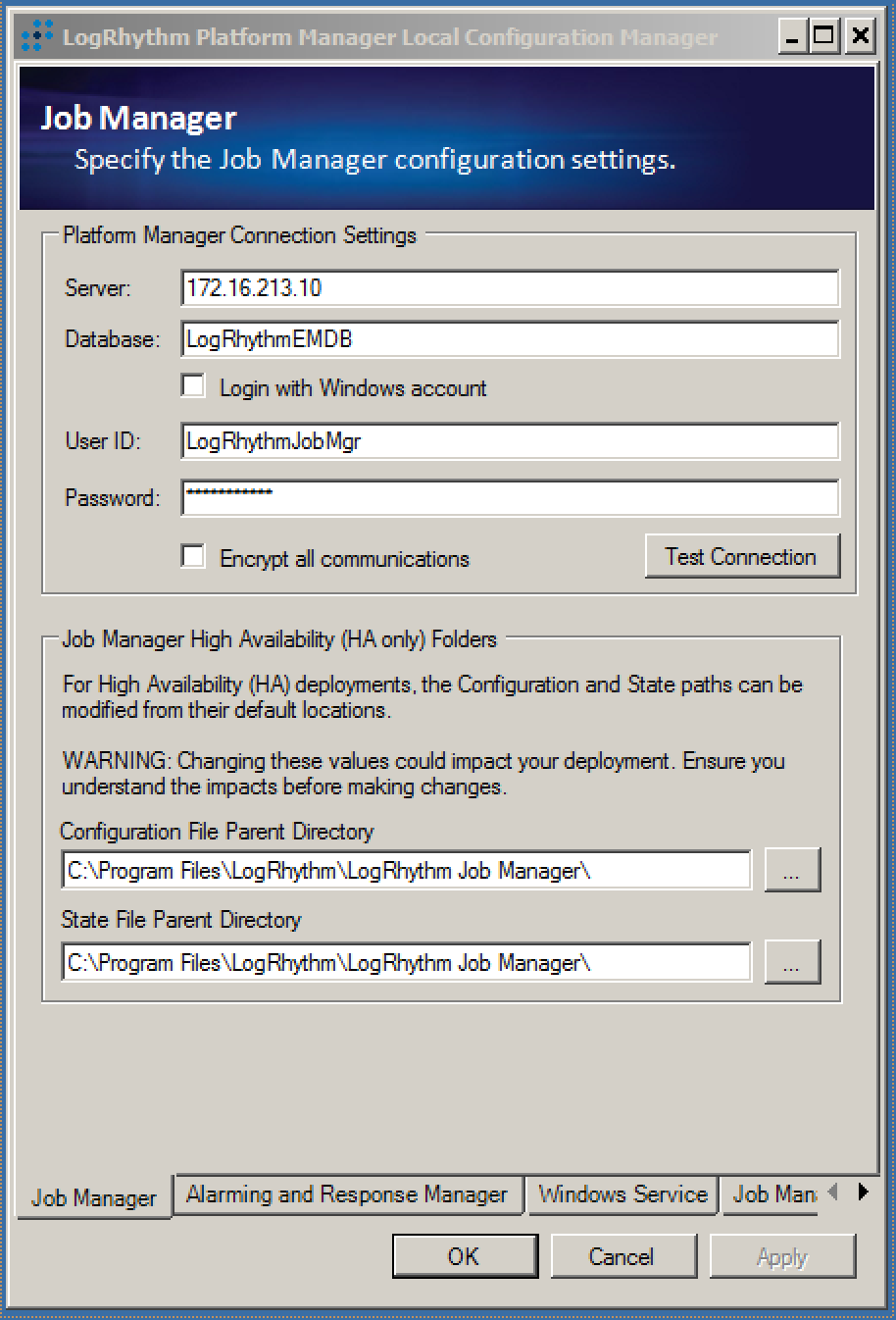This screenshot has width=896, height=1320.
Task: Switch to Alarming and Response Manager tab
Action: 347,1194
